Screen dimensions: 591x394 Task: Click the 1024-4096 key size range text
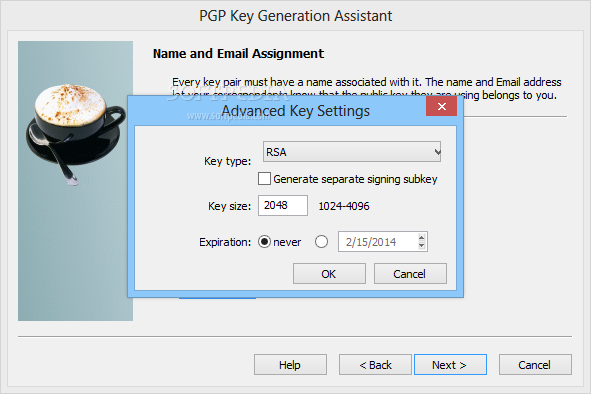(344, 206)
